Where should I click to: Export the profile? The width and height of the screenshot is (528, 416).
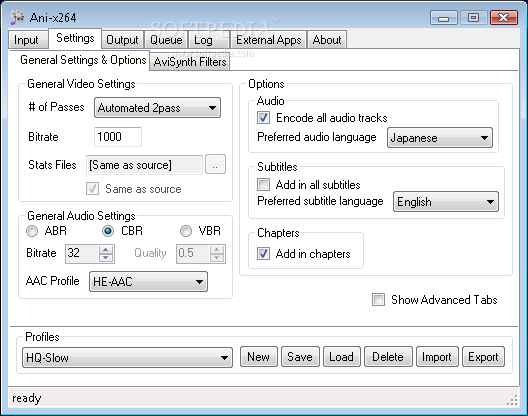point(483,357)
